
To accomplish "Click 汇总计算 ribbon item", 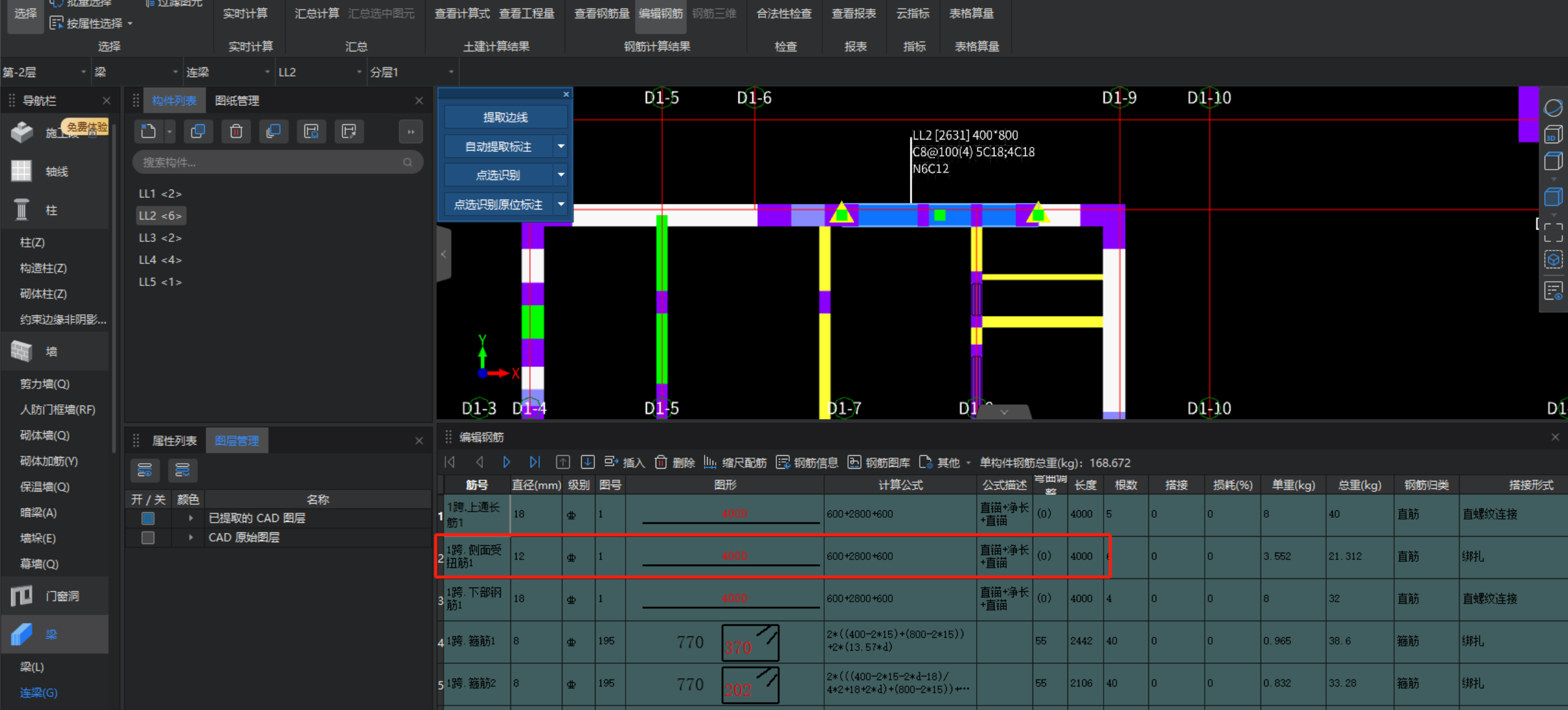I will pyautogui.click(x=317, y=13).
